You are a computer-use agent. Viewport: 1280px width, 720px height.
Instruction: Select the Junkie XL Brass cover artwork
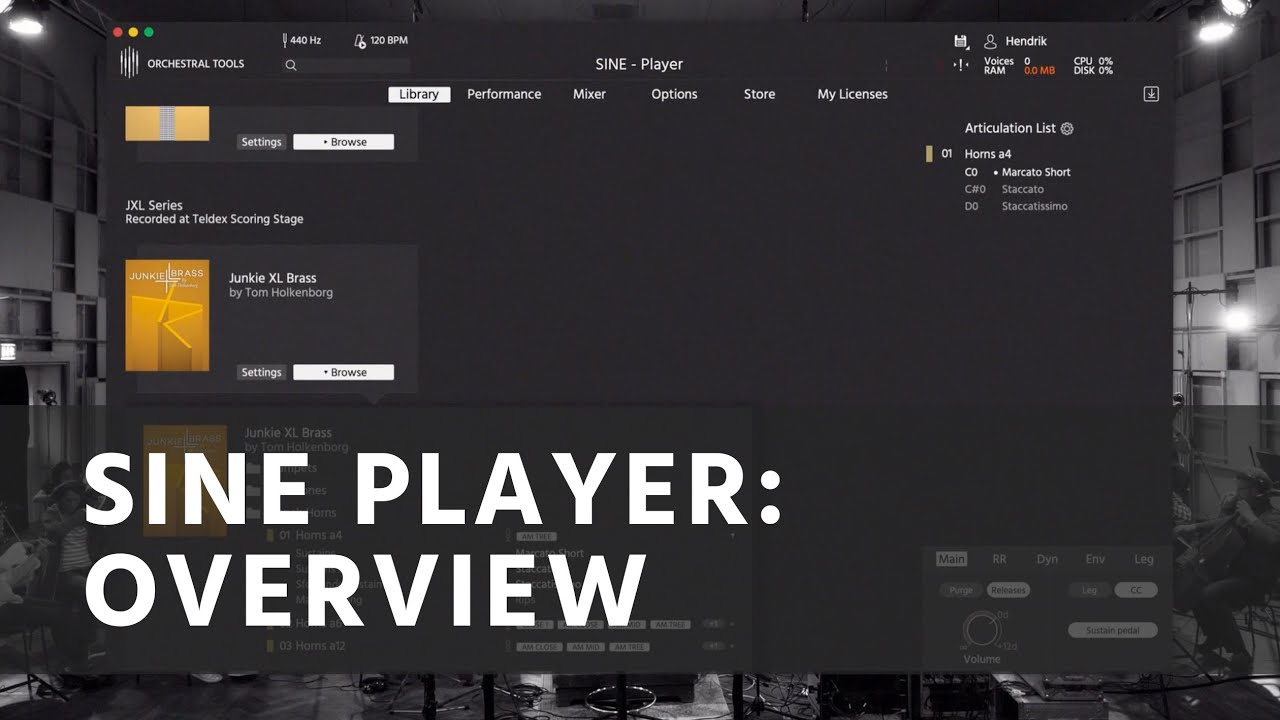click(x=167, y=315)
